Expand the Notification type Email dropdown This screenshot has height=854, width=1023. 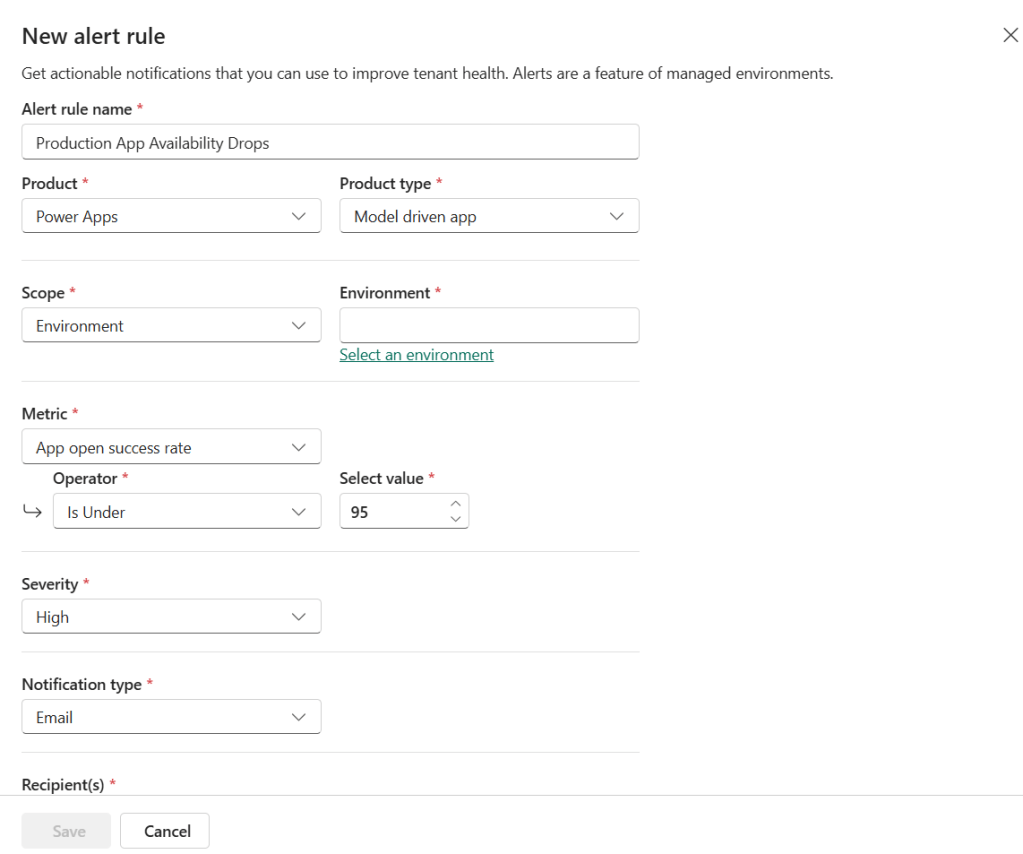tap(170, 717)
